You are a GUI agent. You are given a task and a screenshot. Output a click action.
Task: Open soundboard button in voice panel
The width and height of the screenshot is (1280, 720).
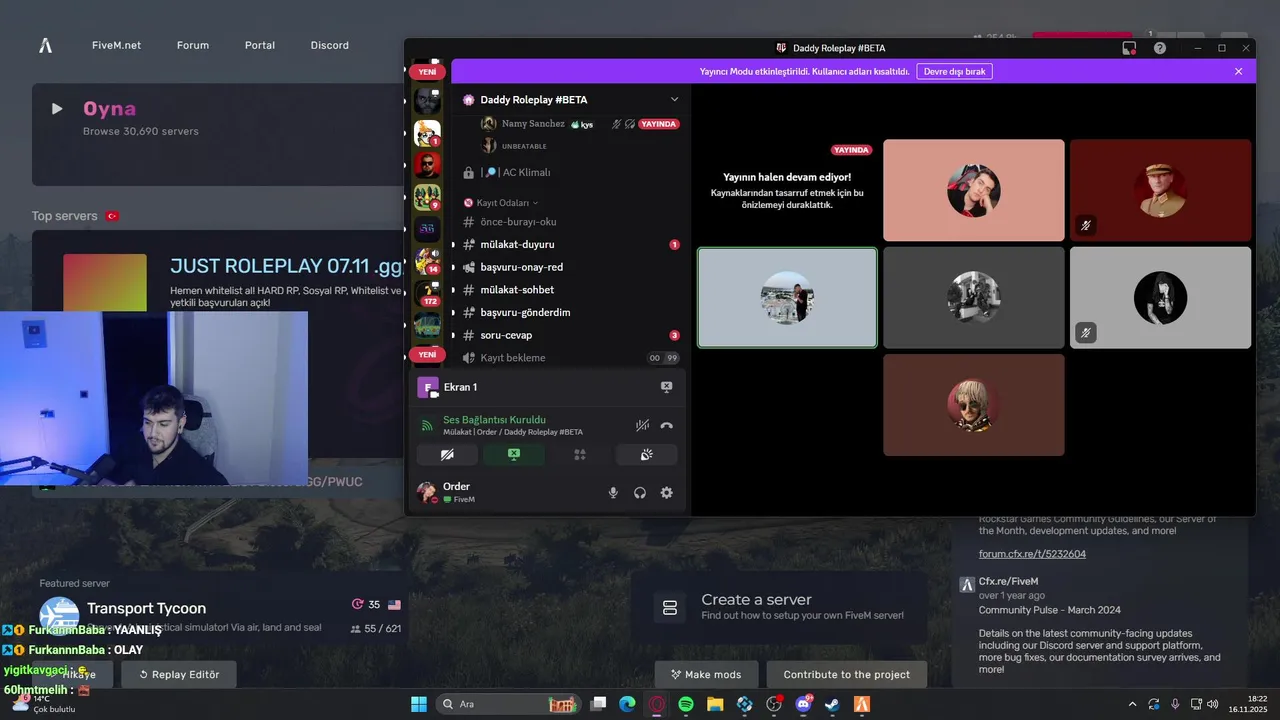coord(647,454)
